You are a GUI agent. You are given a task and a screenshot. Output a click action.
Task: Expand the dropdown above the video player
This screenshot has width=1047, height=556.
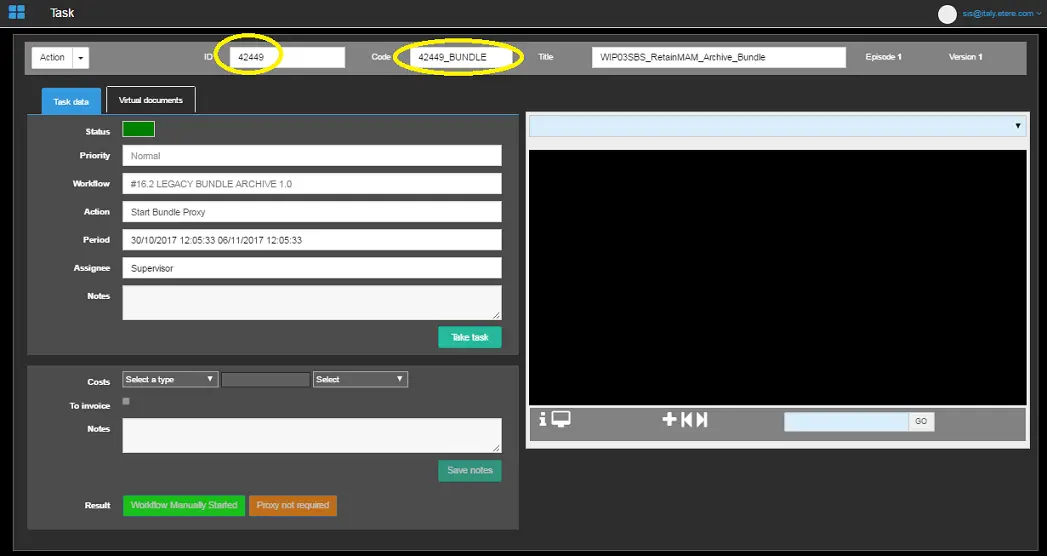pos(777,126)
